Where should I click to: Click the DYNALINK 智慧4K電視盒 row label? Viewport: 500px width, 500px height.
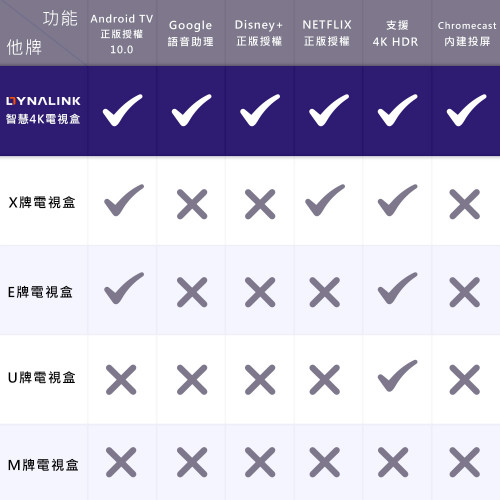(x=43, y=111)
